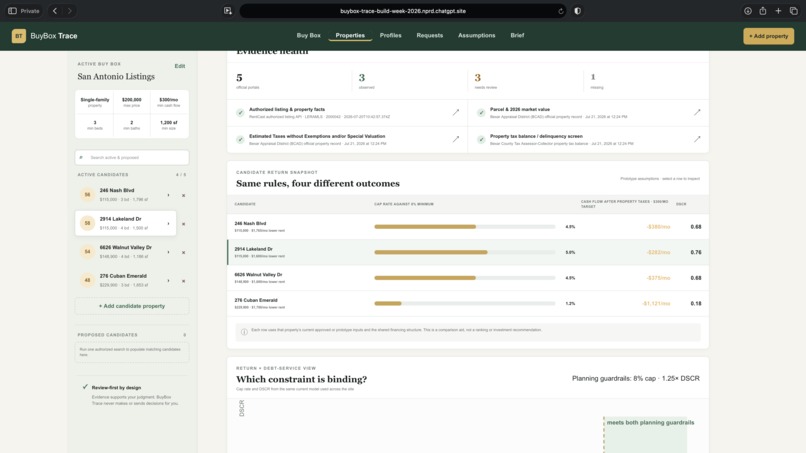Viewport: 806px width, 453px height.
Task: Open edit pencil for Authorized listing & property facts
Action: pyautogui.click(x=456, y=112)
